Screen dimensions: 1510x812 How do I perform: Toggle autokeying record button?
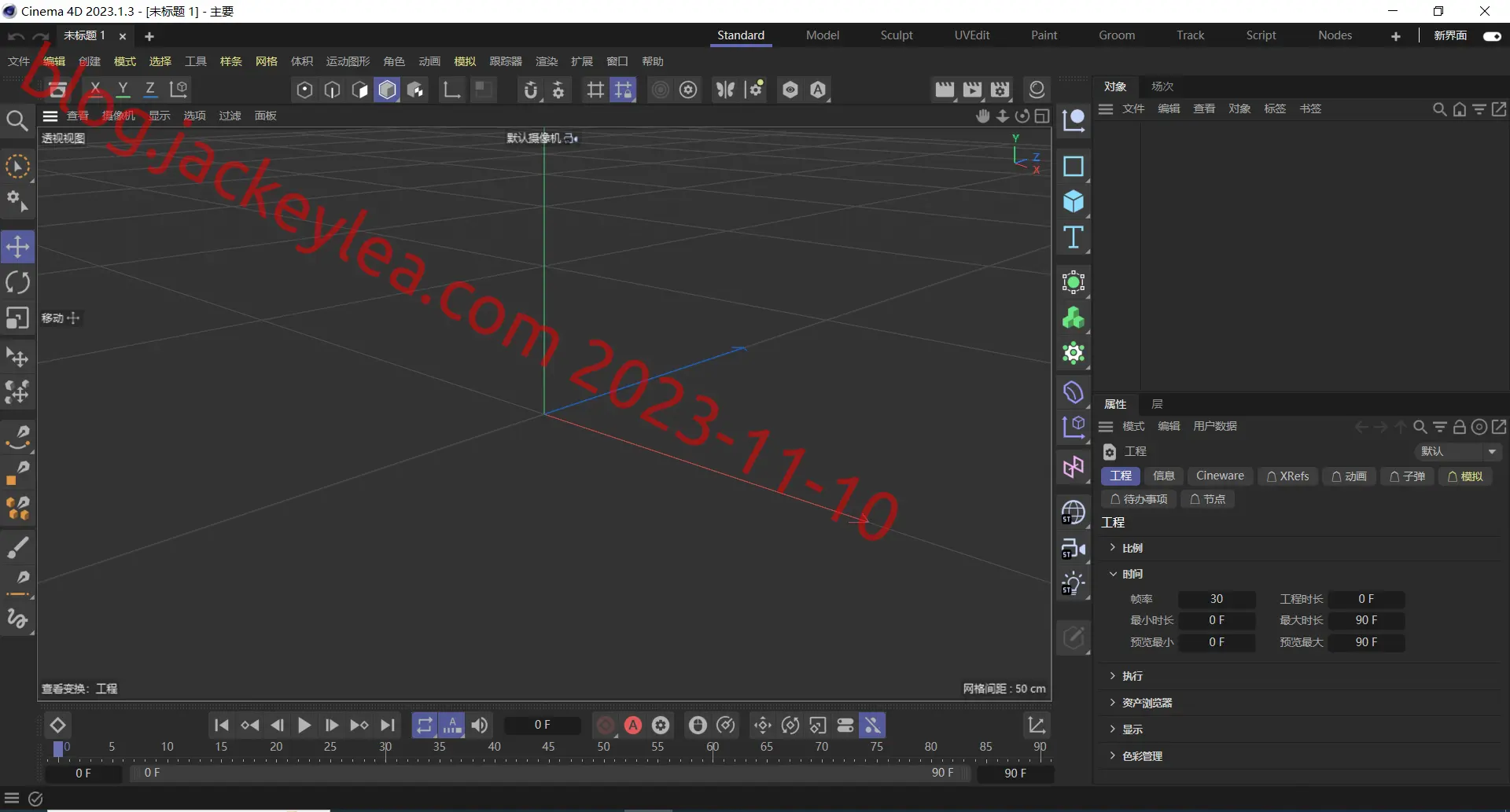633,726
